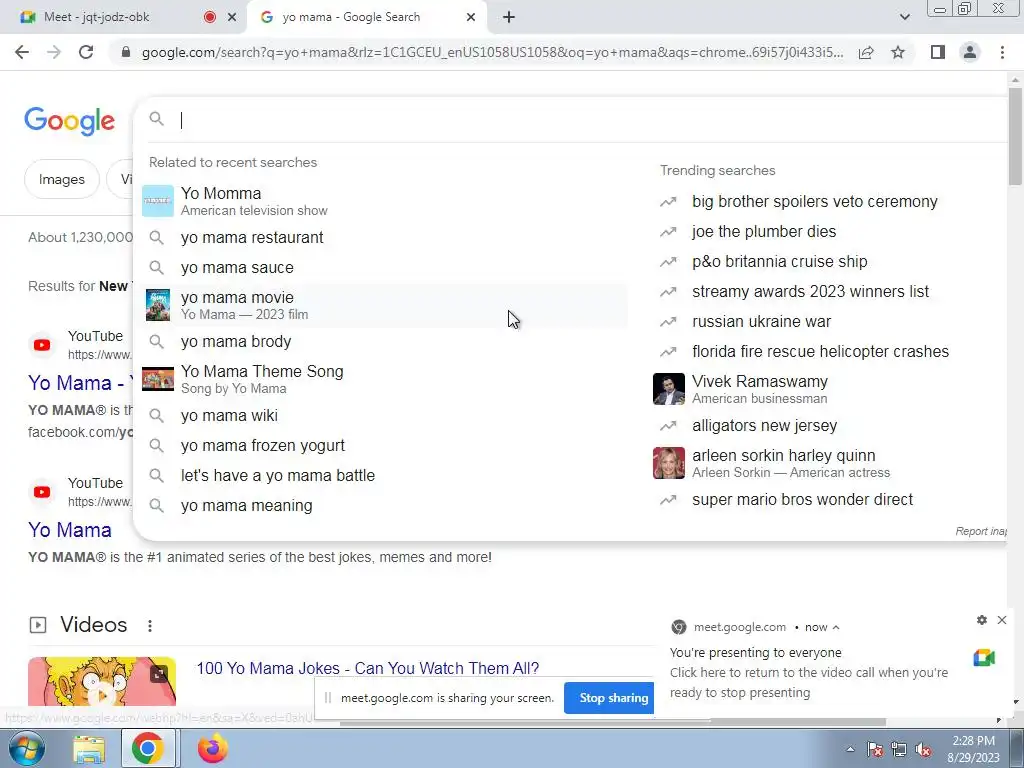Open the Windows Start menu
The image size is (1024, 768).
click(26, 748)
